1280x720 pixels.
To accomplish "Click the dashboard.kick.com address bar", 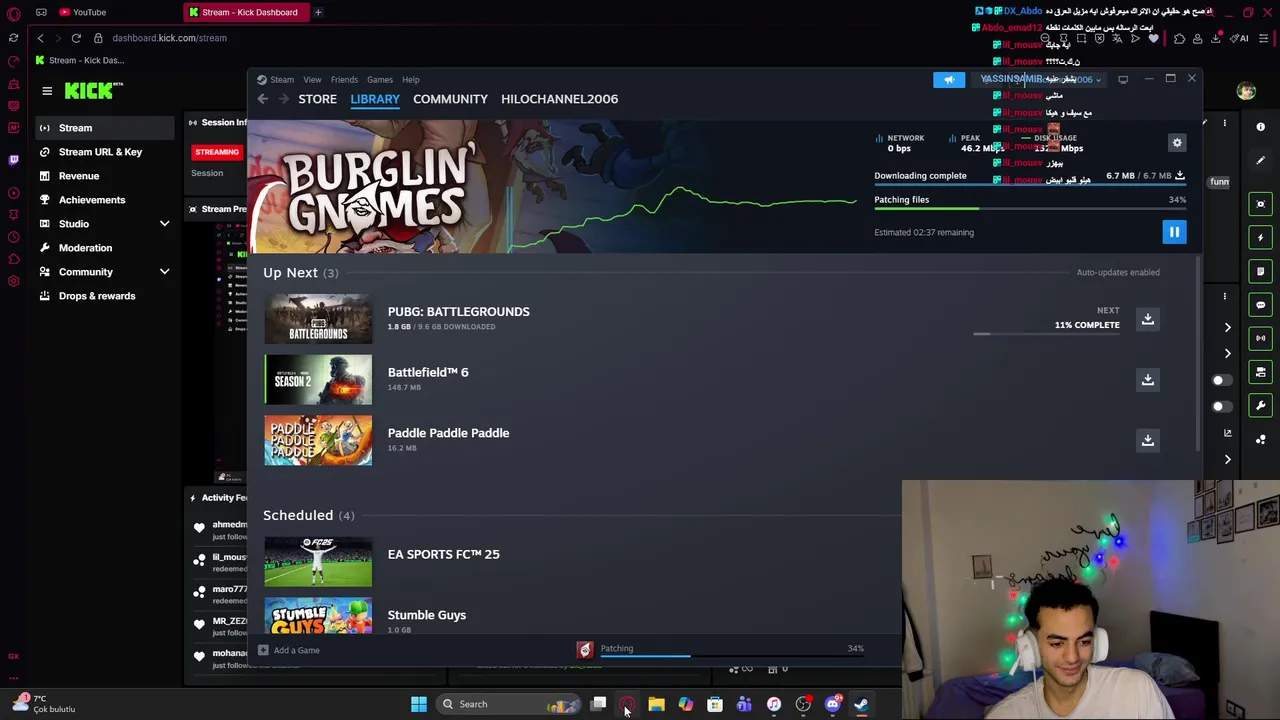I will coord(169,38).
